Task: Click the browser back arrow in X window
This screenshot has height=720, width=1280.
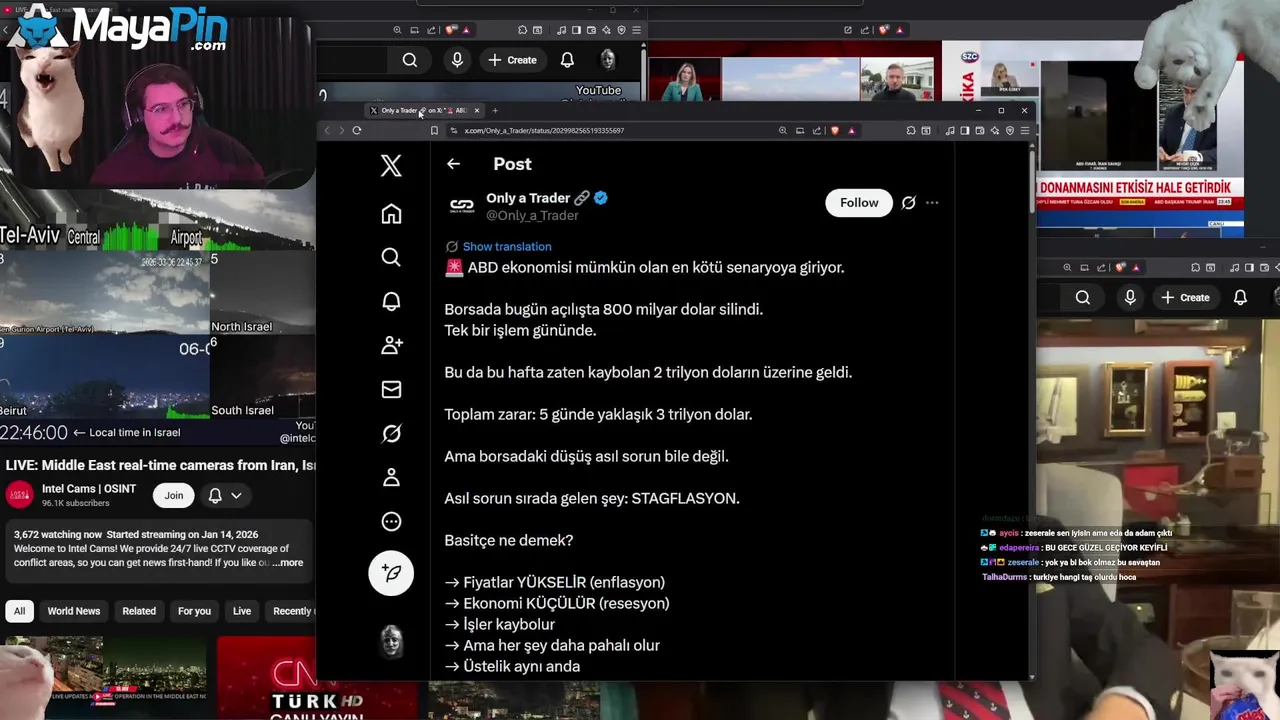Action: click(327, 130)
